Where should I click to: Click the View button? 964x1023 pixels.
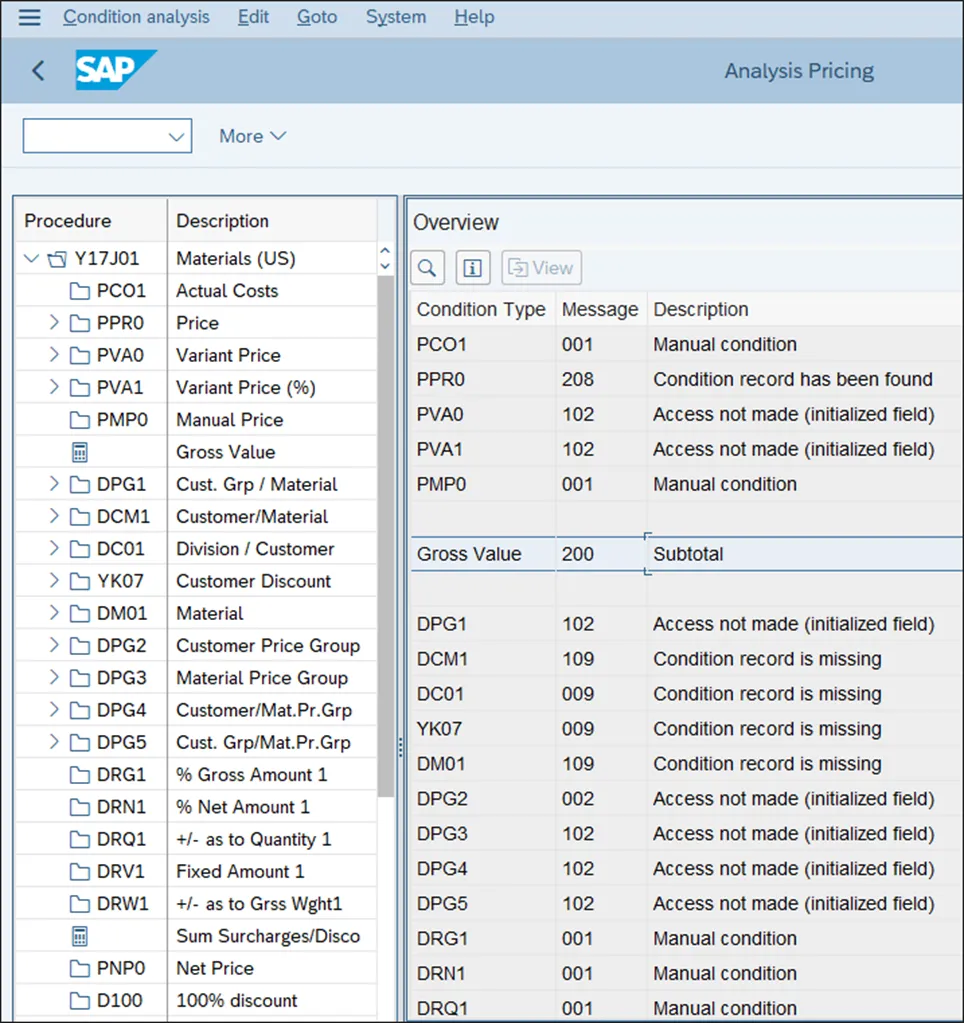pos(541,268)
